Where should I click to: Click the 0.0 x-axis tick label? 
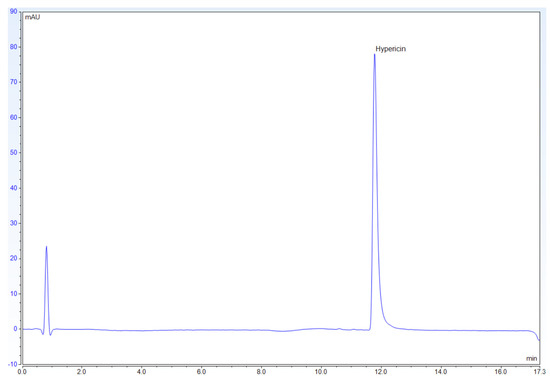22,372
